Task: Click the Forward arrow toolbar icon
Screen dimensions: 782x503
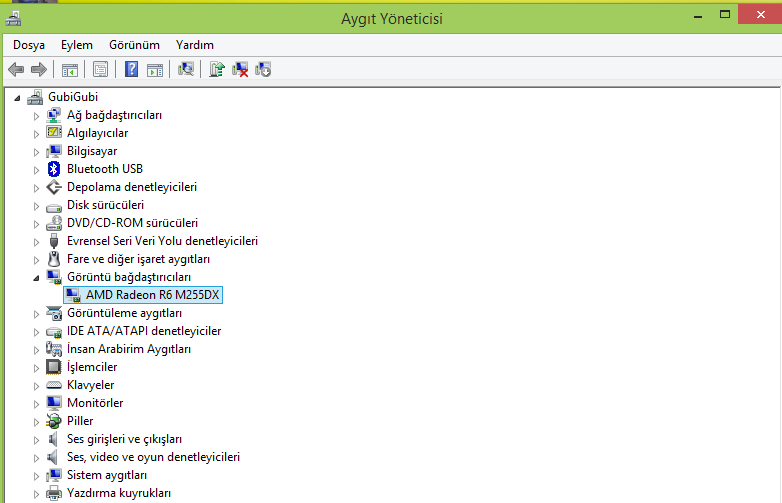Action: point(39,69)
